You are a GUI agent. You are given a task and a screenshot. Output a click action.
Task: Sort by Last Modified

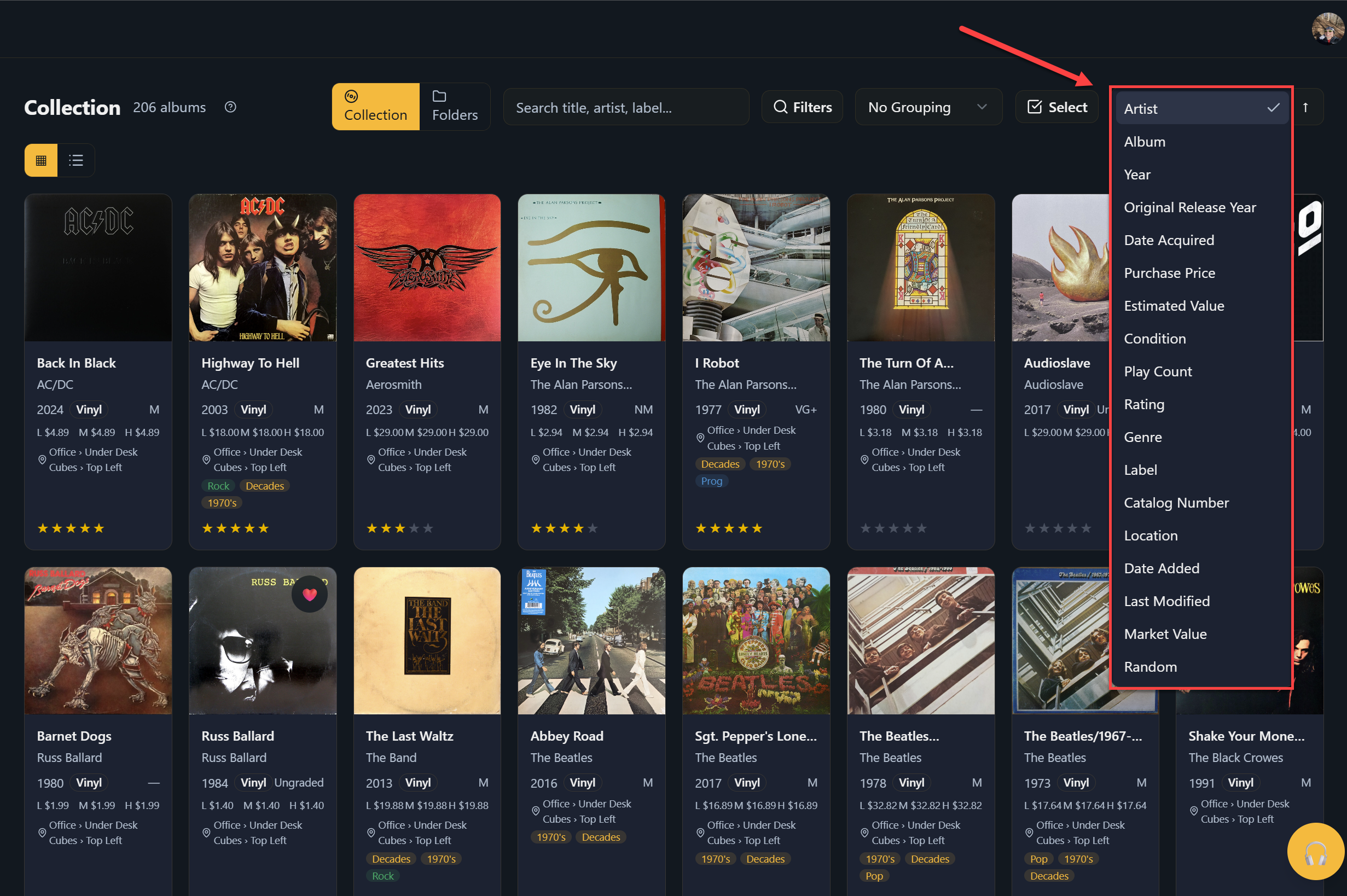click(1202, 602)
